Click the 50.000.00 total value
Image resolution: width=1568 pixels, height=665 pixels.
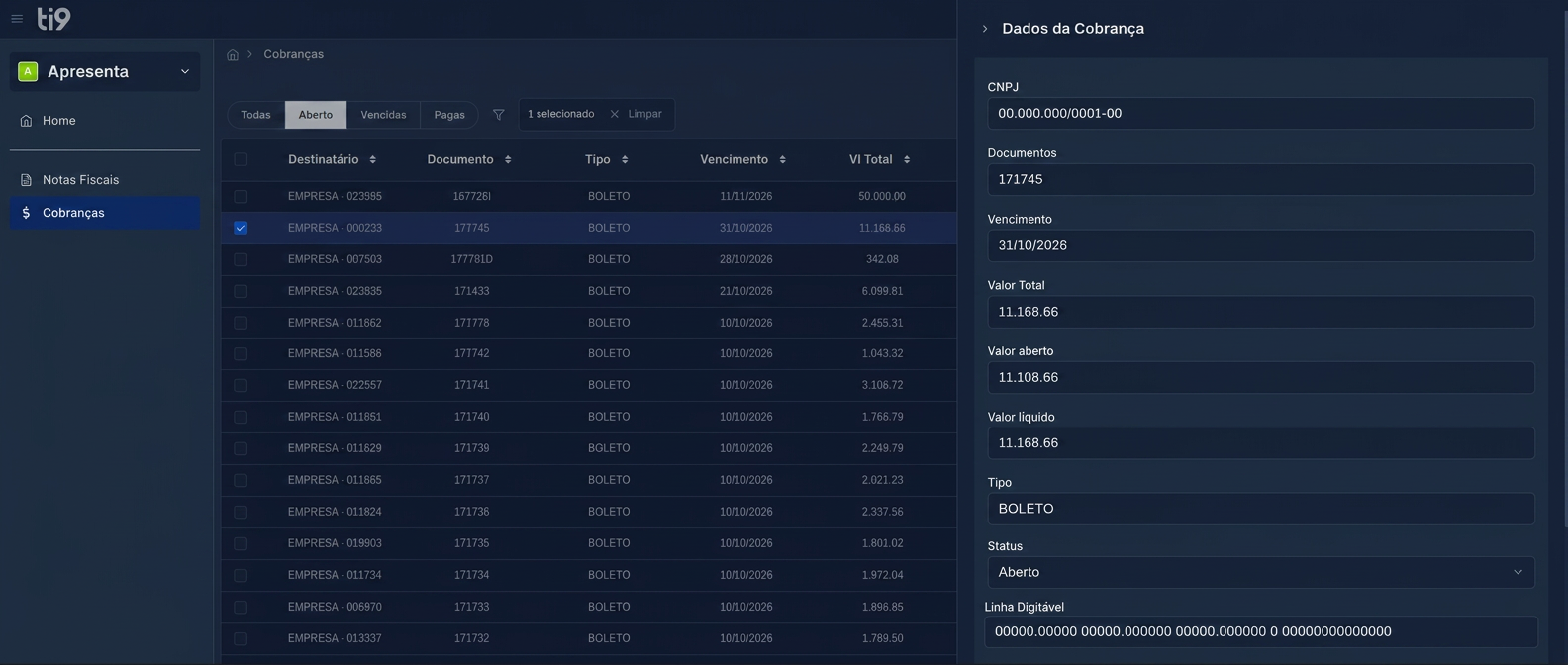[882, 196]
